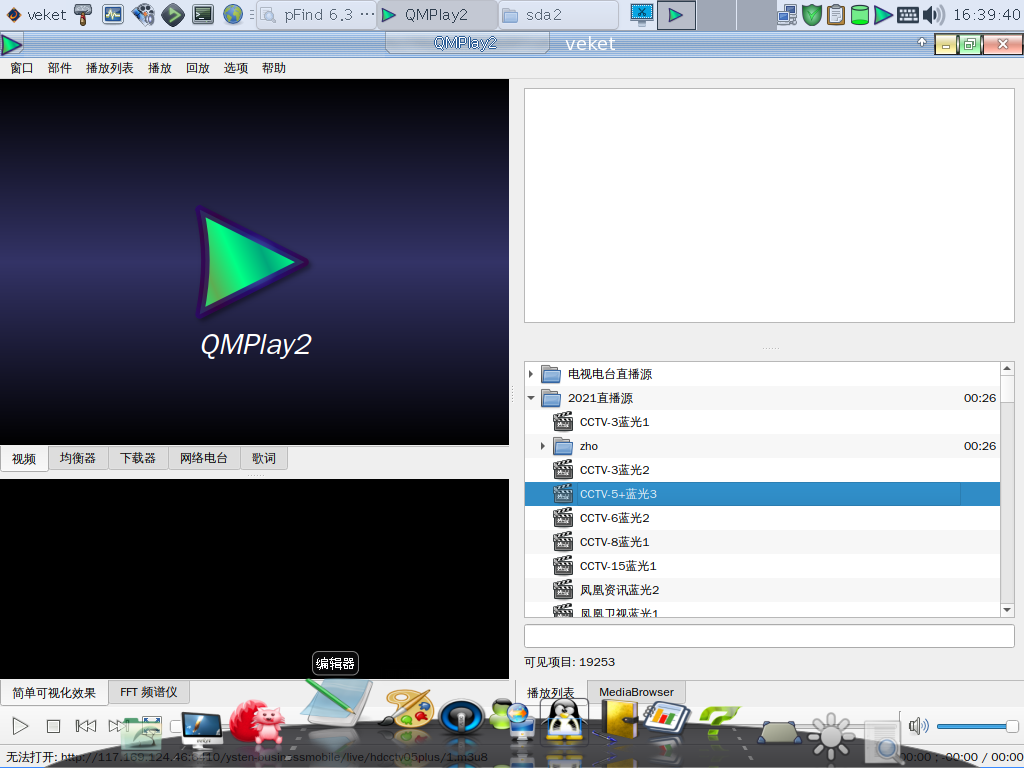Viewport: 1024px width, 768px height.
Task: Select 凤凰资讯蓝光2 in playlist
Action: tap(762, 590)
